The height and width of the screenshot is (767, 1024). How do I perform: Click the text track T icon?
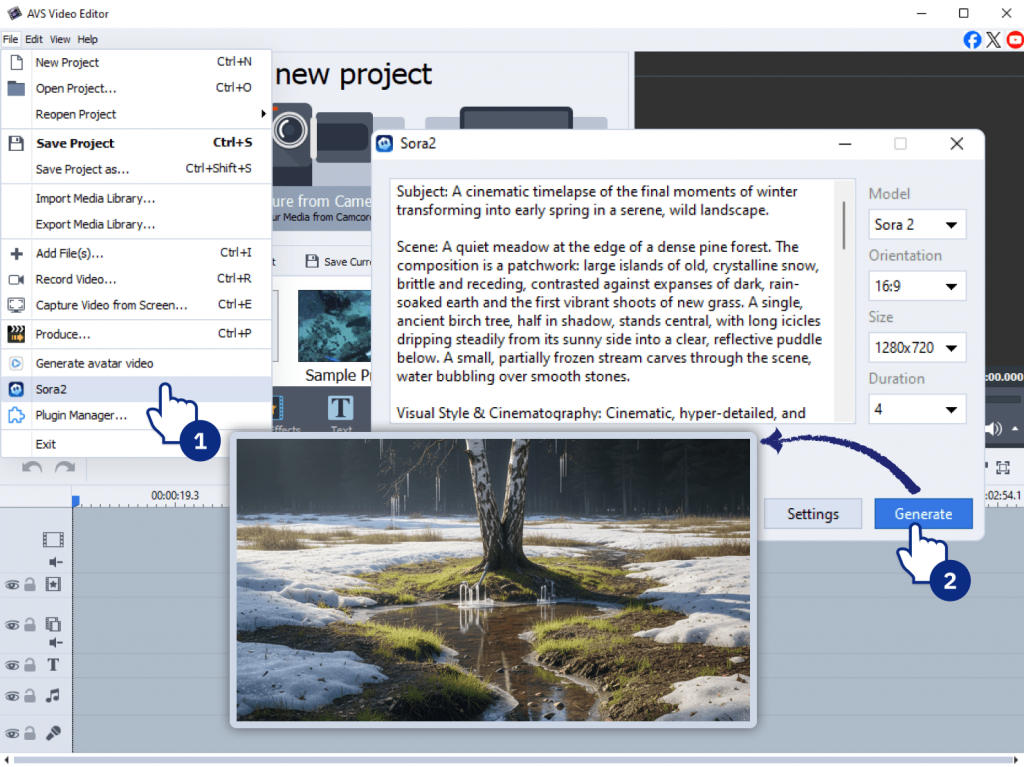coord(53,665)
